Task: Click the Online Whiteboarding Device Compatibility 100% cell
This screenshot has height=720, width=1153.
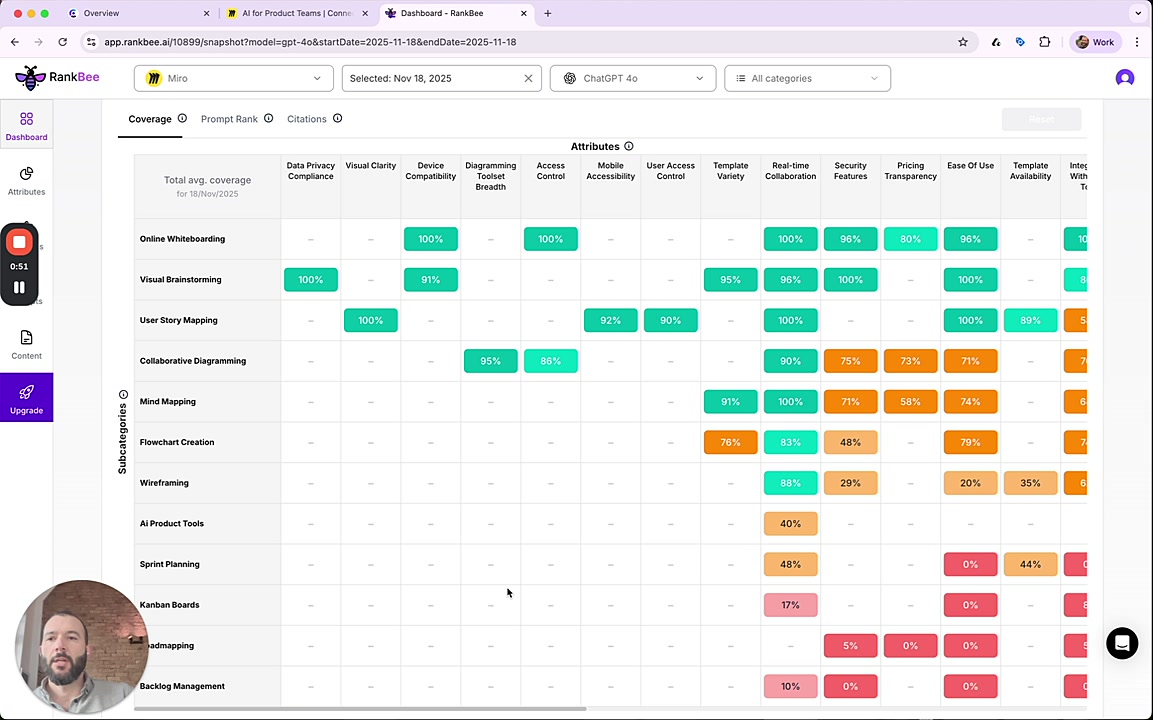Action: [430, 239]
